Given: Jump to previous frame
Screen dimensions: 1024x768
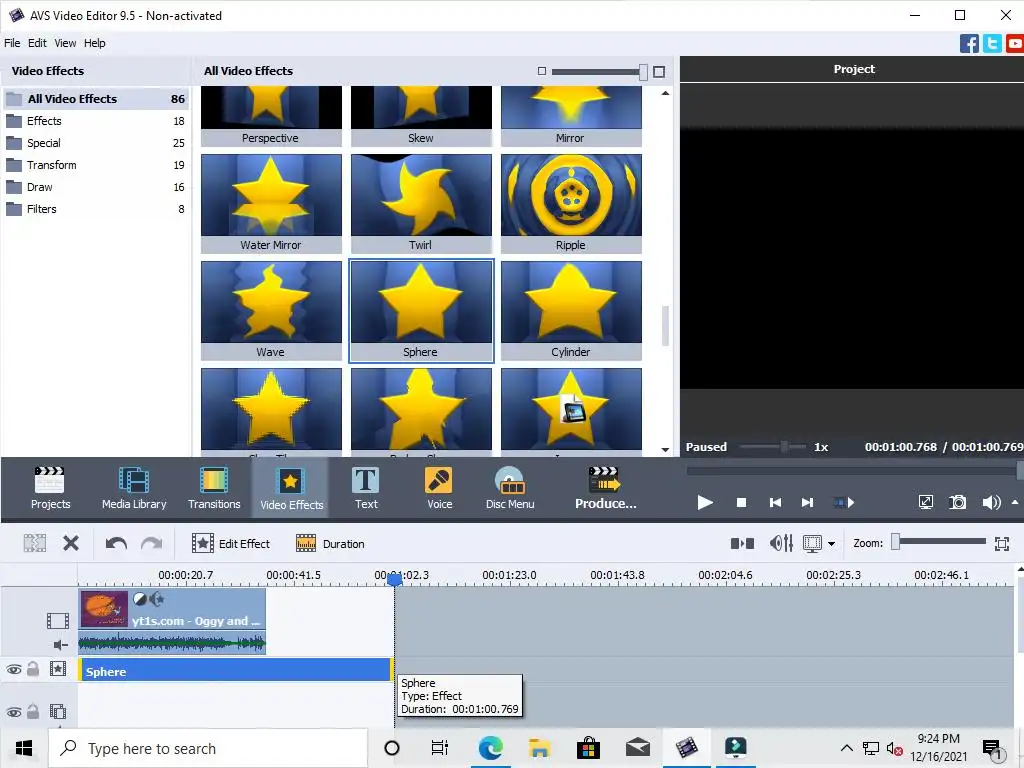Looking at the screenshot, I should 775,502.
